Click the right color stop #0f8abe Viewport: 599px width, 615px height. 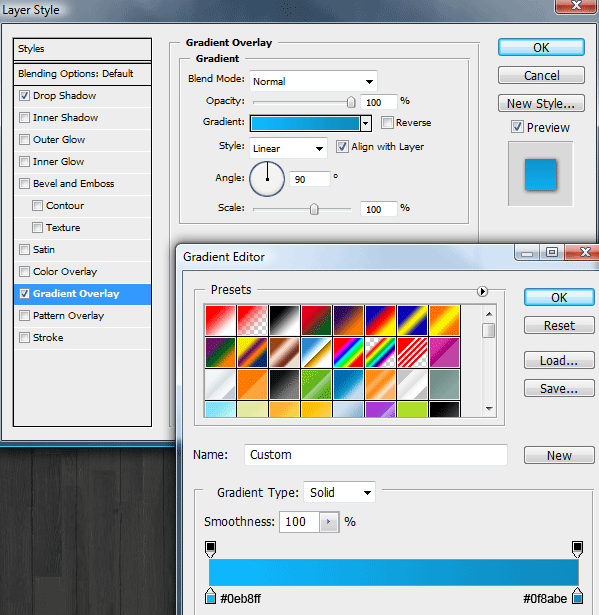point(577,596)
